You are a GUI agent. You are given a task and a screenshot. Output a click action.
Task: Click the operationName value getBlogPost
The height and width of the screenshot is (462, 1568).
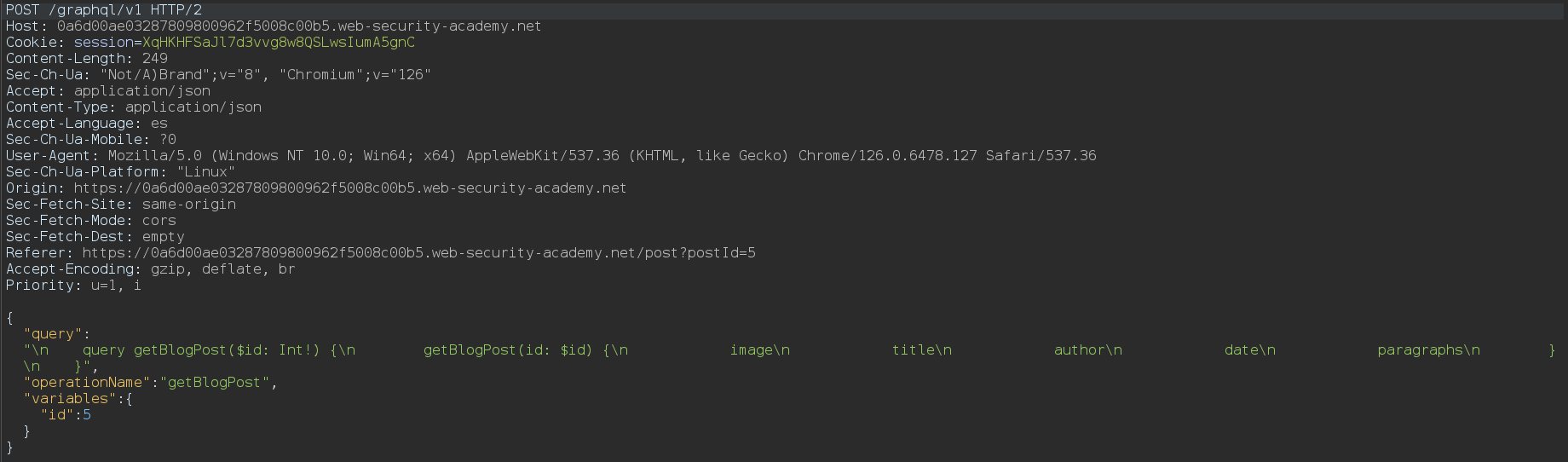pyautogui.click(x=215, y=383)
